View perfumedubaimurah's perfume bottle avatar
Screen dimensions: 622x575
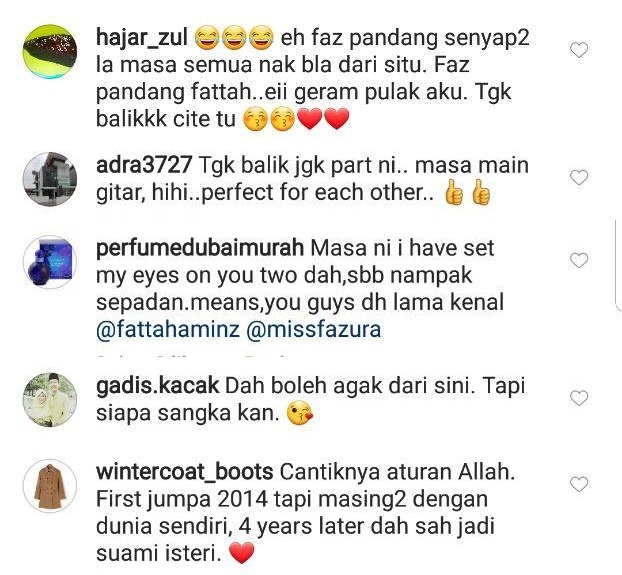click(50, 262)
